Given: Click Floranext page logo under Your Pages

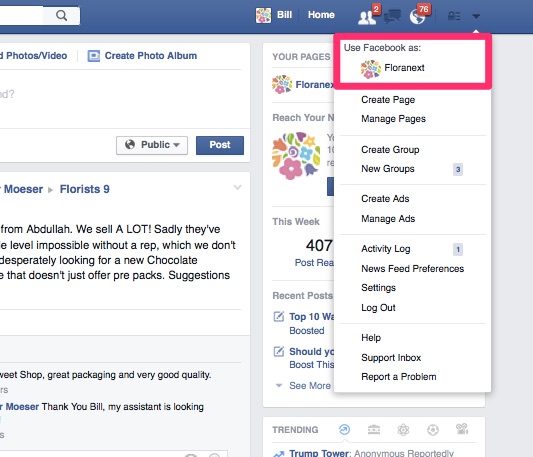Looking at the screenshot, I should tap(282, 84).
